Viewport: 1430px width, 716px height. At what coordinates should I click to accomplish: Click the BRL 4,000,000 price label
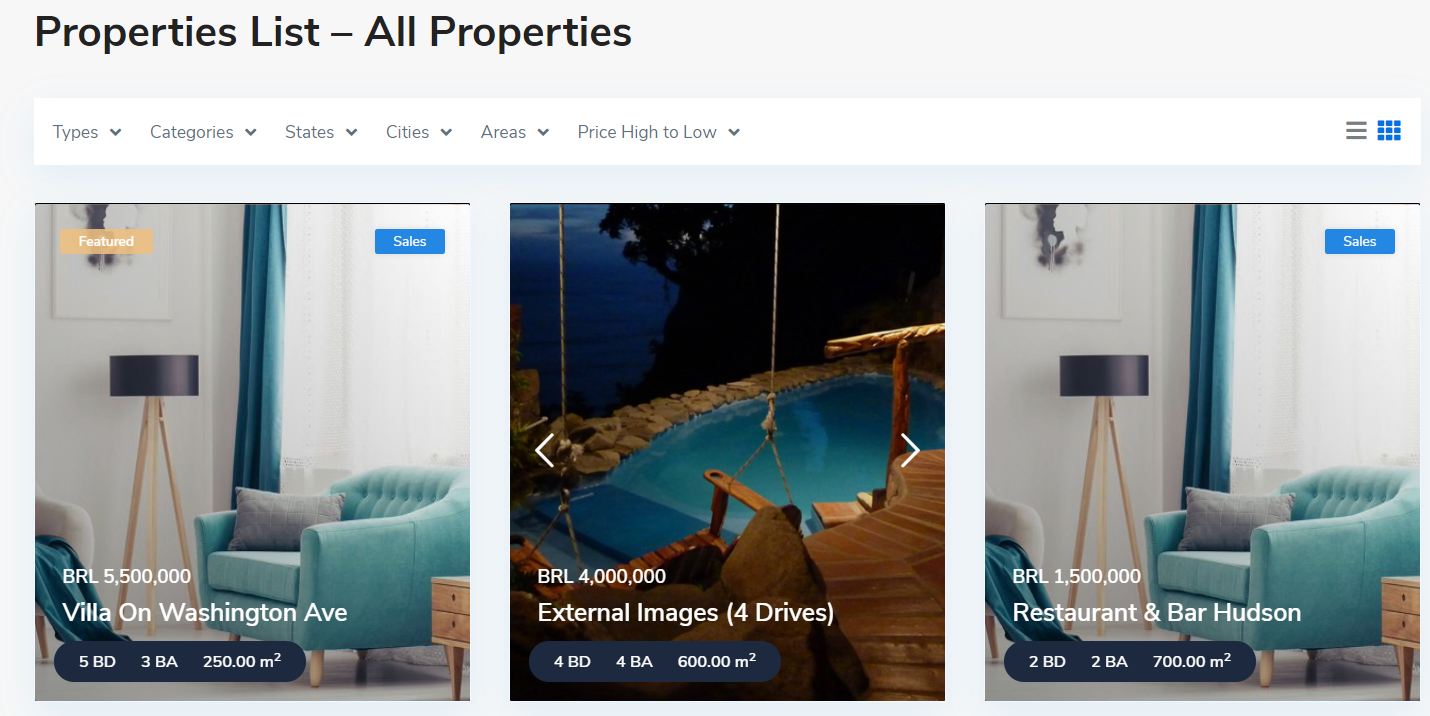(602, 576)
